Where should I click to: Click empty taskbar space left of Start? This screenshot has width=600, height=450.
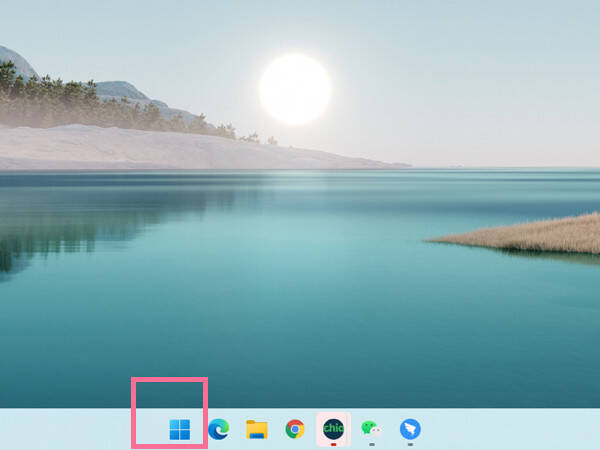click(x=65, y=429)
